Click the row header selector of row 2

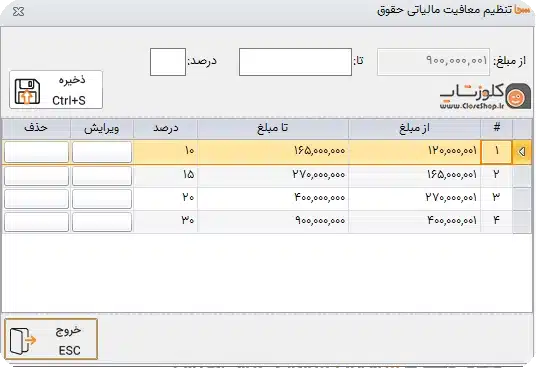(x=522, y=176)
